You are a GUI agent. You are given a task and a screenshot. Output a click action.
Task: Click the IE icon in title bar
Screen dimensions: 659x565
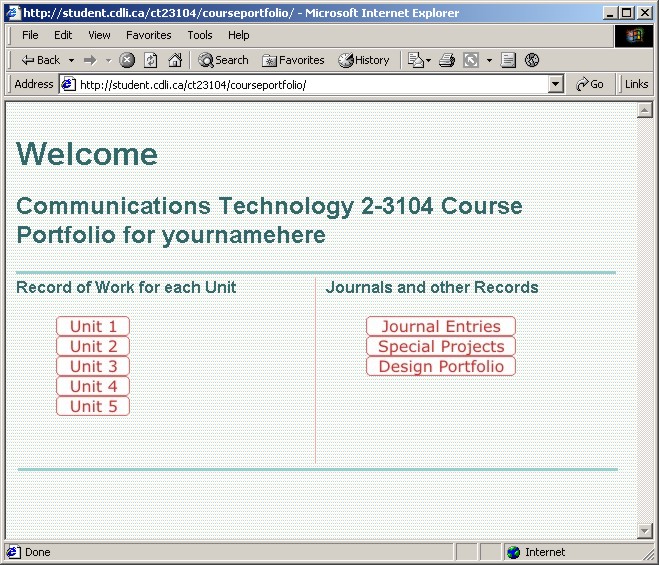(x=13, y=13)
